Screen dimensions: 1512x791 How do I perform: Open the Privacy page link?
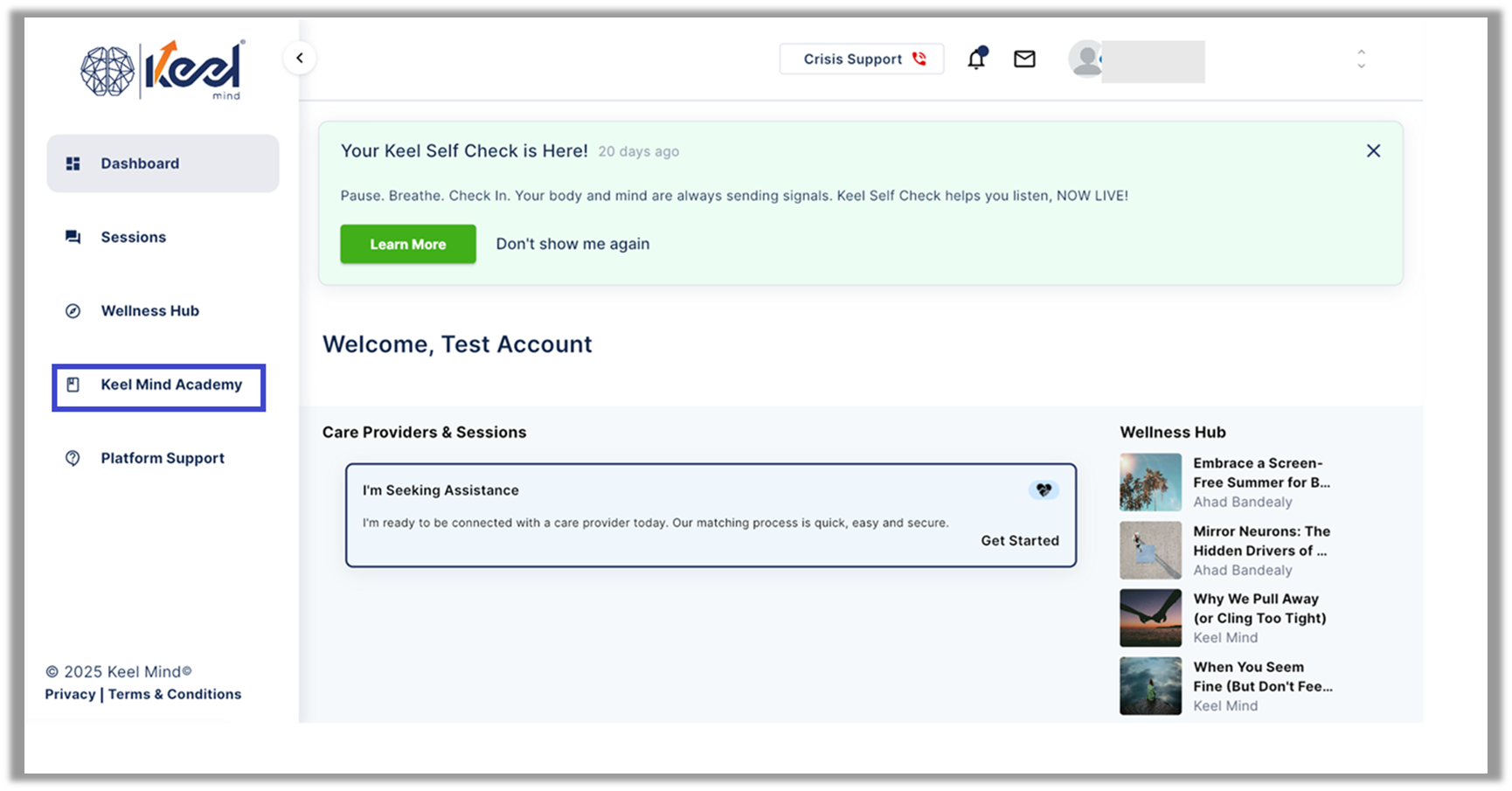[69, 693]
